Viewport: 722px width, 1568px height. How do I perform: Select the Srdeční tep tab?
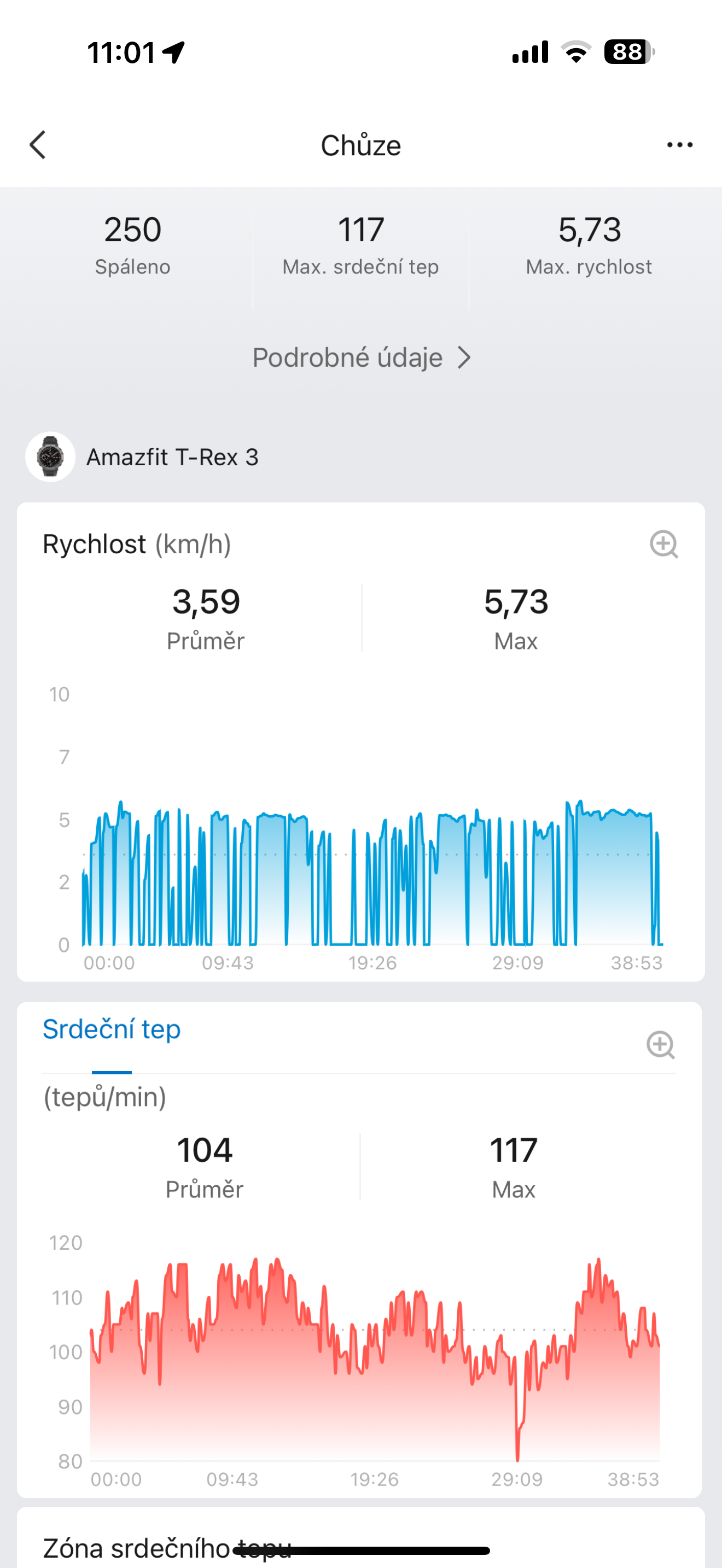click(112, 1030)
